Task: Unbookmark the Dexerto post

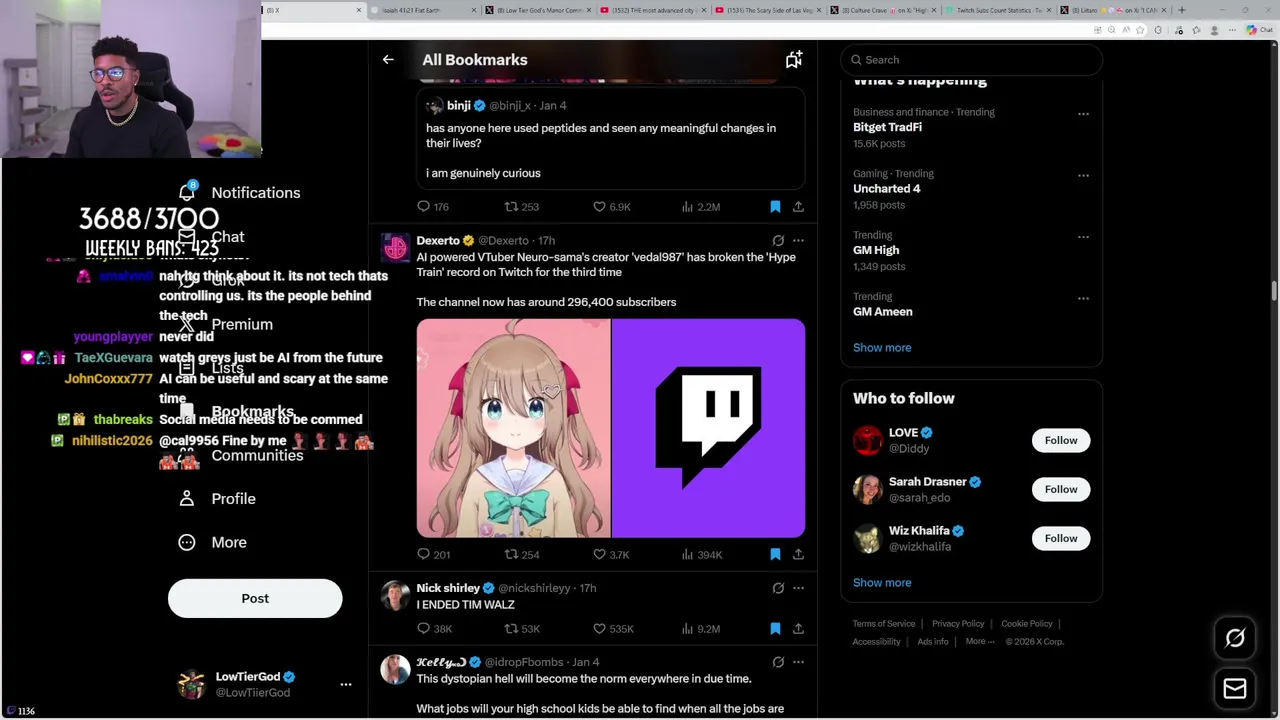Action: pos(775,554)
